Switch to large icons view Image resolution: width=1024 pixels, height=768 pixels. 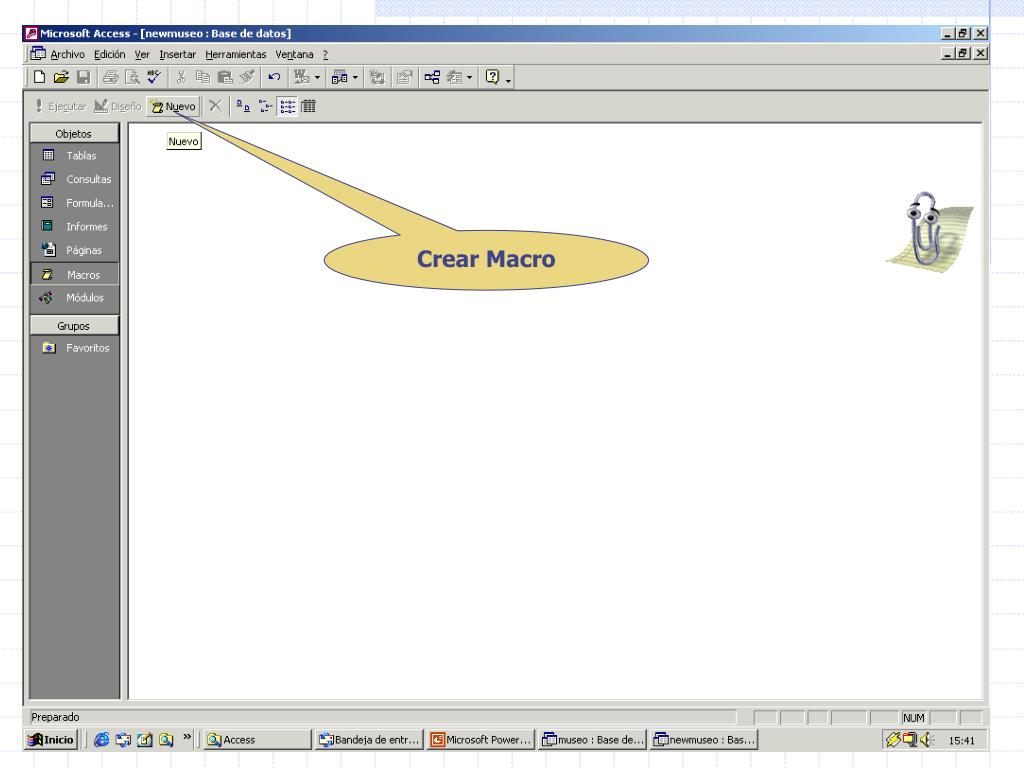(x=241, y=106)
